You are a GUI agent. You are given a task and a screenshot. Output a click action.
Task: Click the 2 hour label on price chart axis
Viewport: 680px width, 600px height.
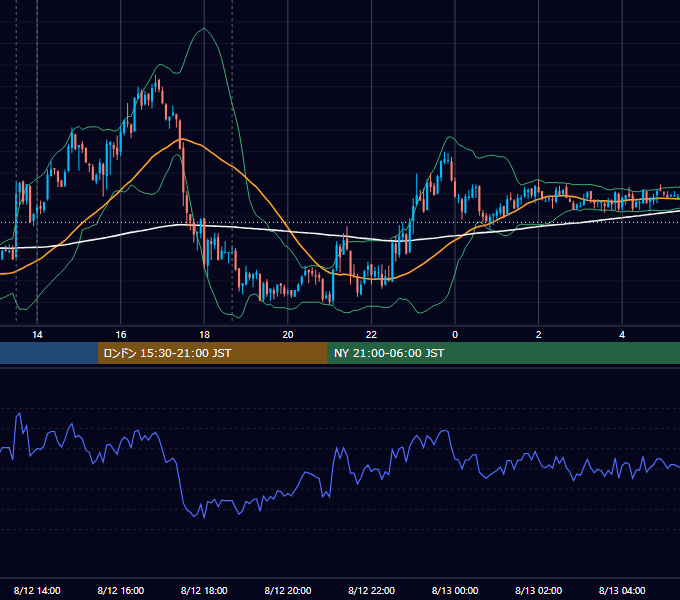539,335
